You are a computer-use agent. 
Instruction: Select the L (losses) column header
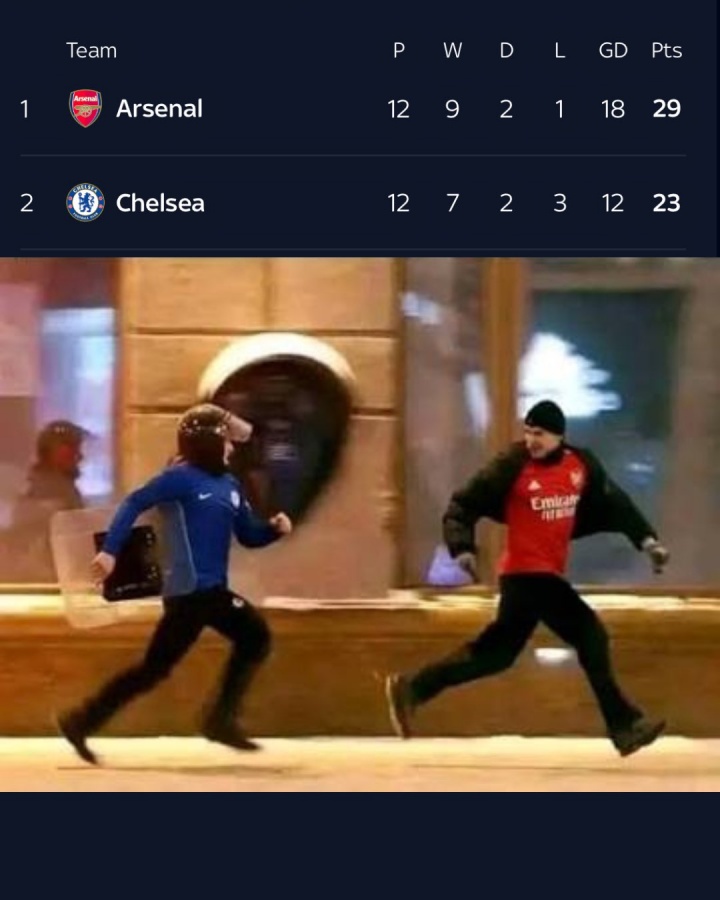560,51
